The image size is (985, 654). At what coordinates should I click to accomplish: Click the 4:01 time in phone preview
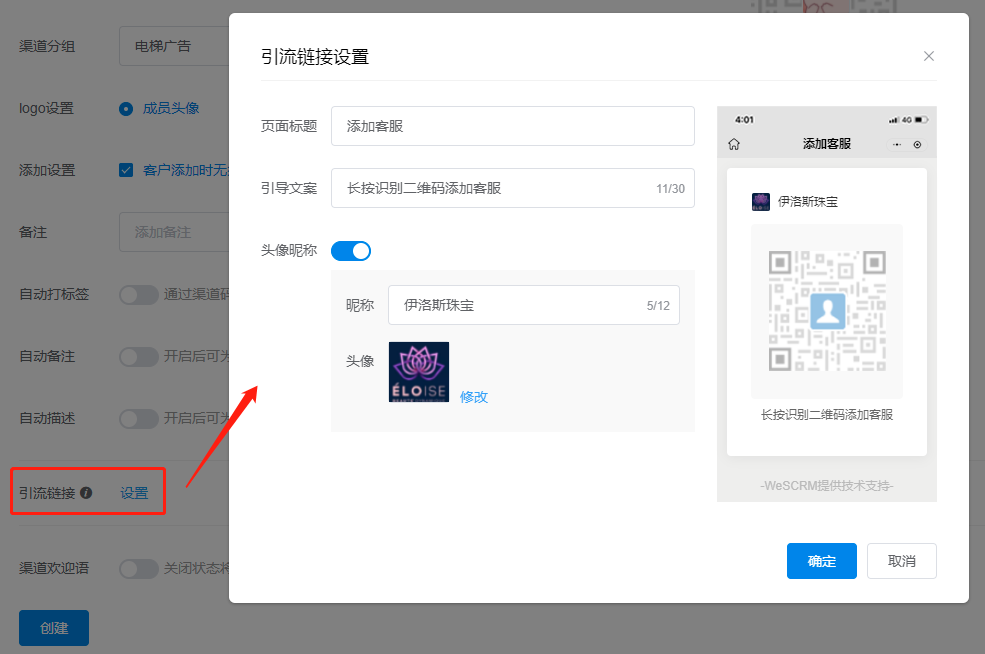click(744, 120)
